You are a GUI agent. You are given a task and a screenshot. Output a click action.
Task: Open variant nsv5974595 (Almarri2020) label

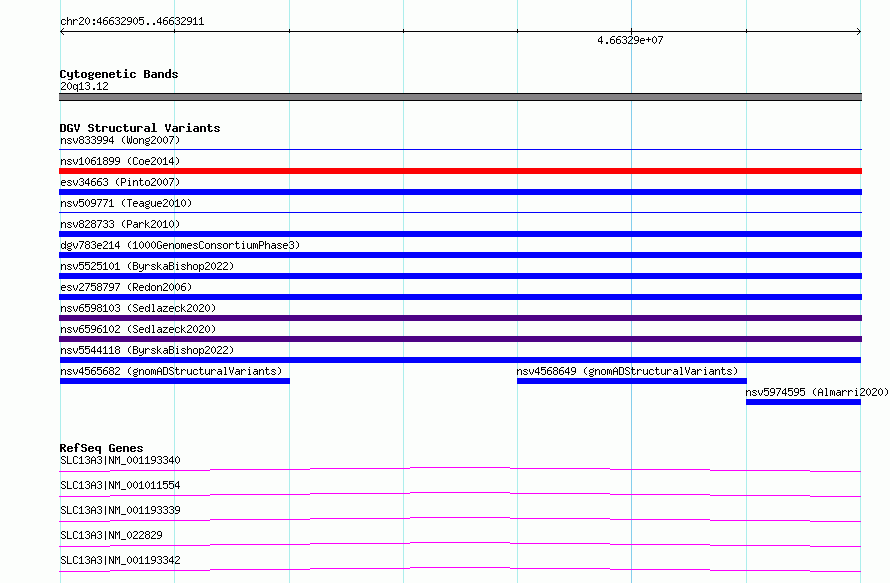pos(817,392)
